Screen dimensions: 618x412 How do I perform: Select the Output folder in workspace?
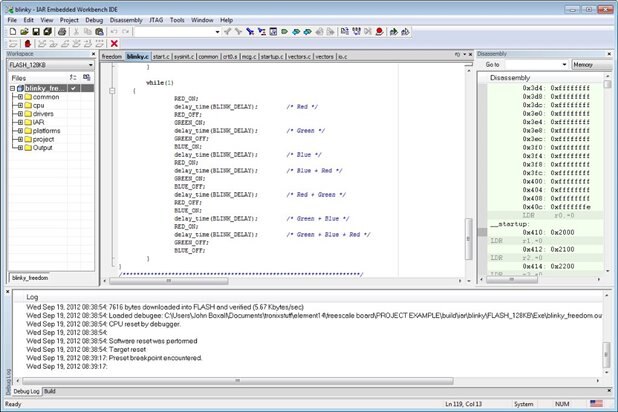45,147
